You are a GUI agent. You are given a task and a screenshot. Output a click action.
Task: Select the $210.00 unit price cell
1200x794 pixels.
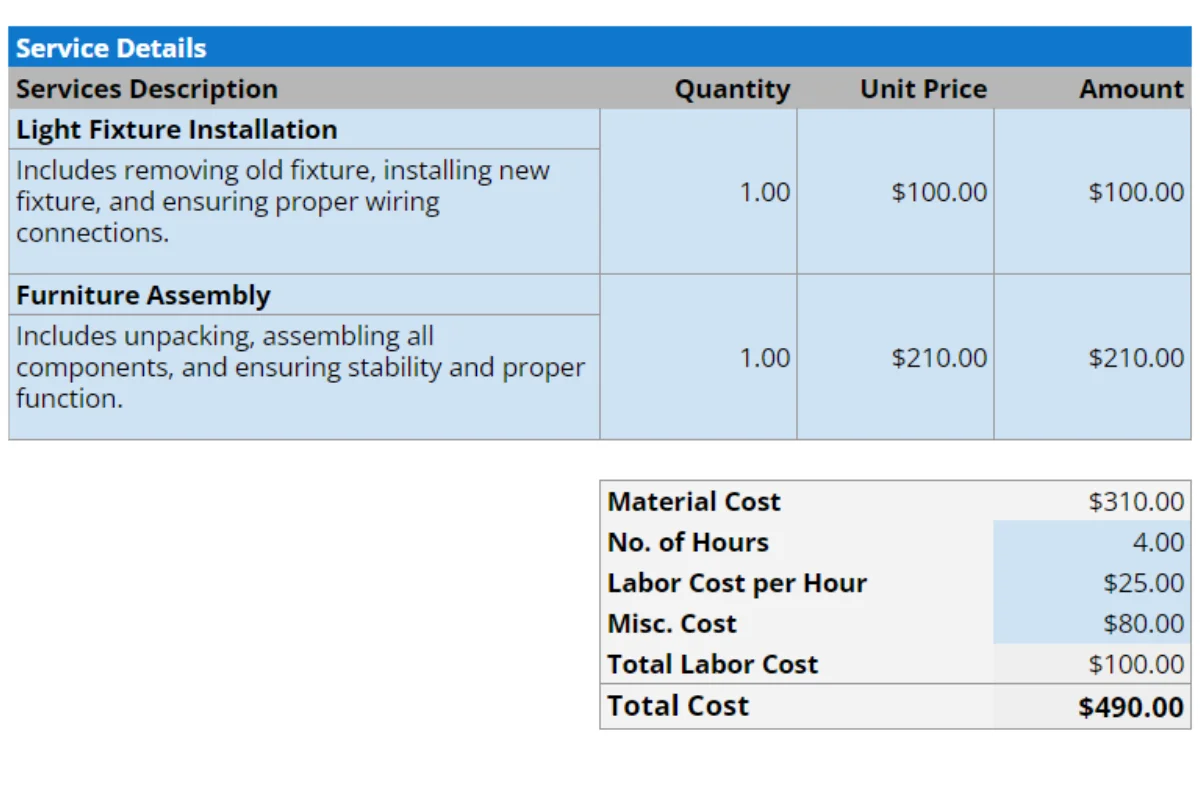[x=938, y=358]
